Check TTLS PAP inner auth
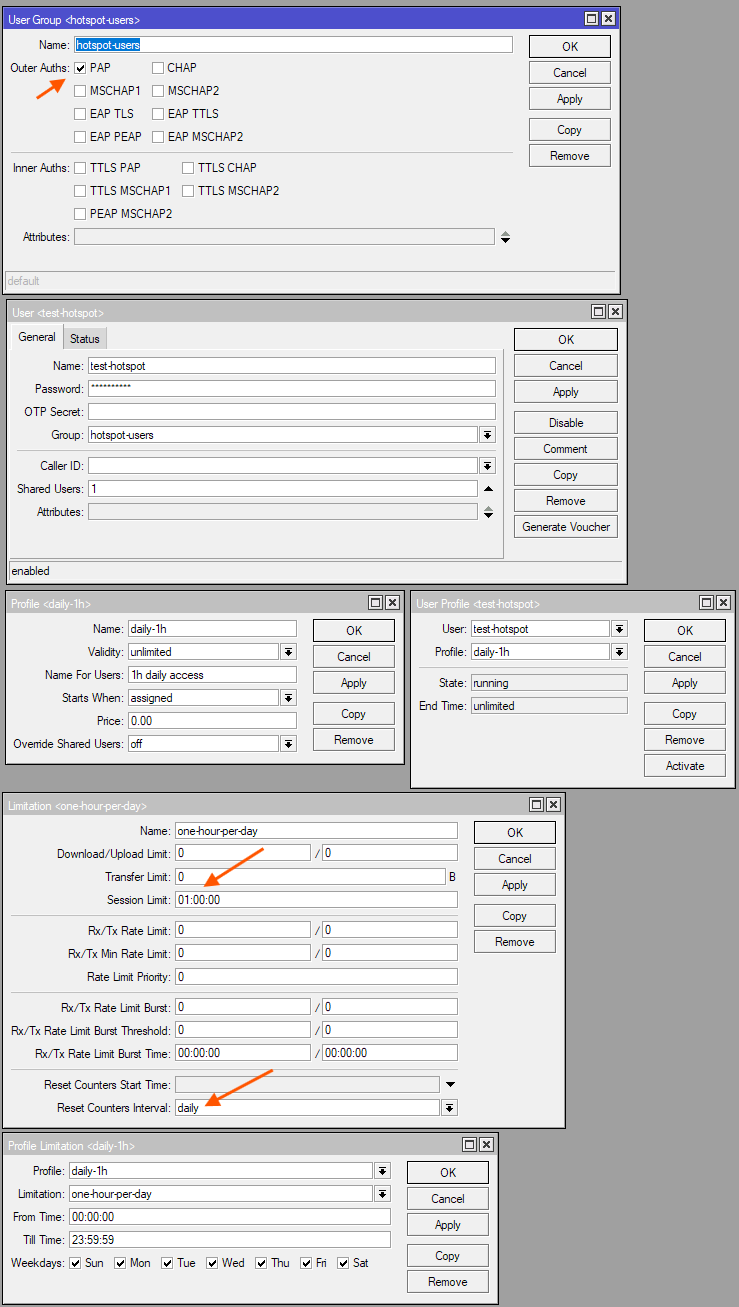The height and width of the screenshot is (1307, 739). [x=80, y=168]
